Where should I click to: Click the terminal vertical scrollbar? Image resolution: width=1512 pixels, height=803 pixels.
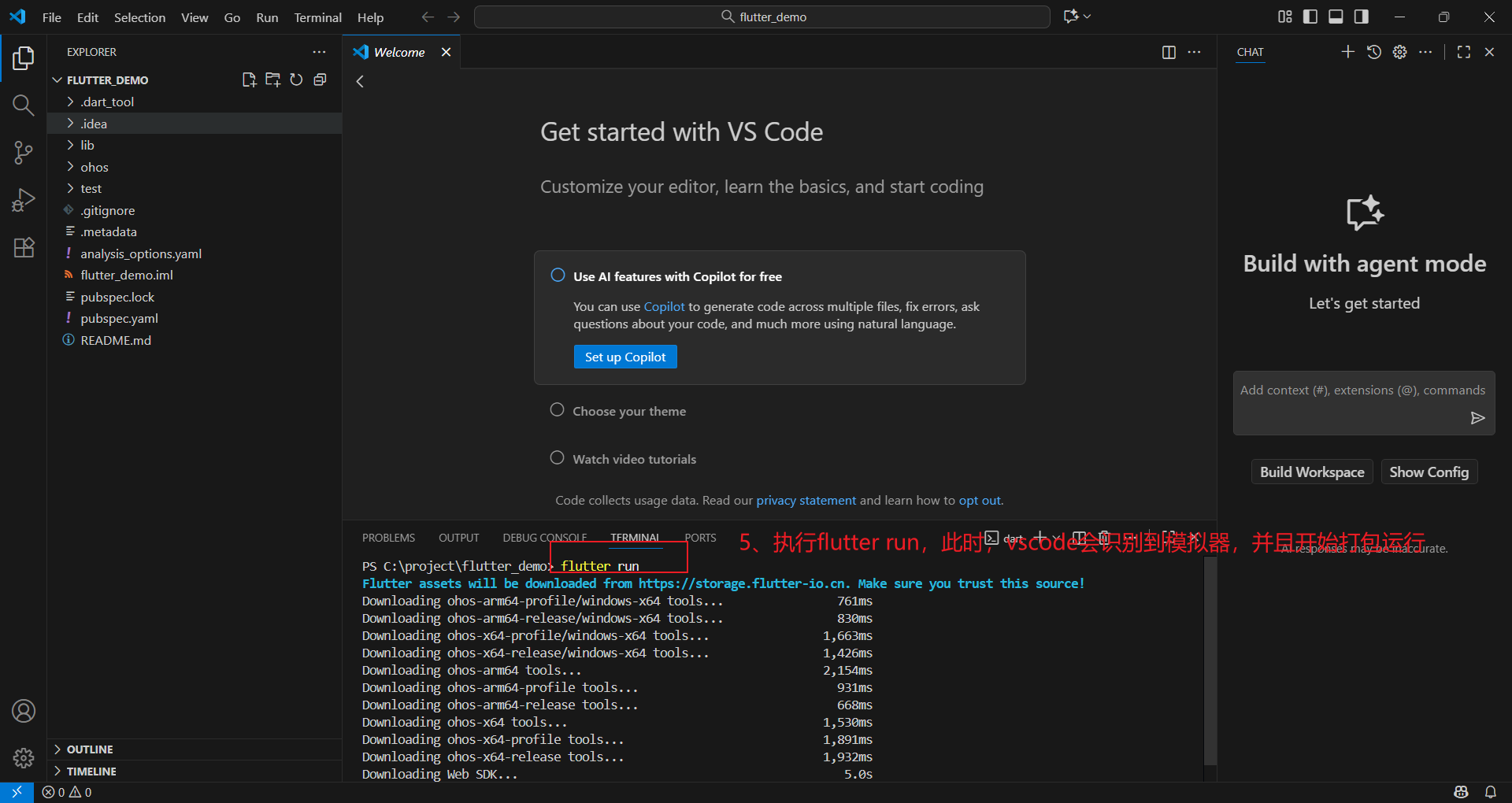[x=1210, y=660]
